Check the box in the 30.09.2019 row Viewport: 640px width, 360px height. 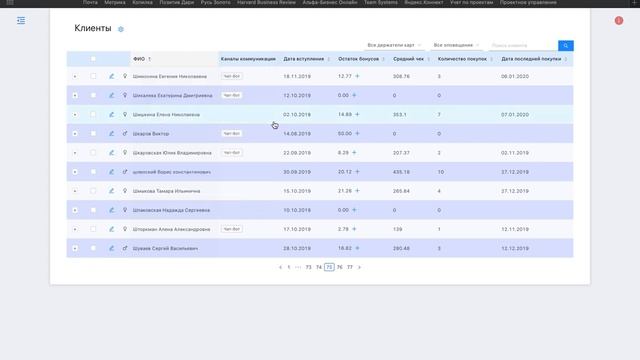point(93,172)
